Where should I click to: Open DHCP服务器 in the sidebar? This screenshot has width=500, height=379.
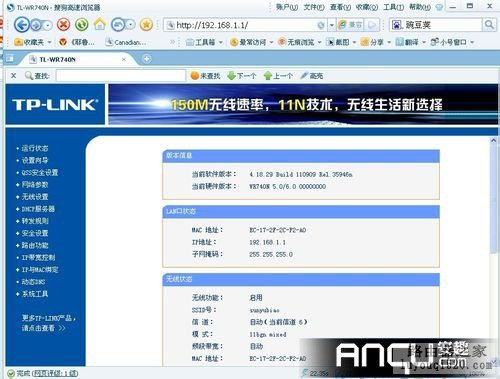click(x=38, y=209)
